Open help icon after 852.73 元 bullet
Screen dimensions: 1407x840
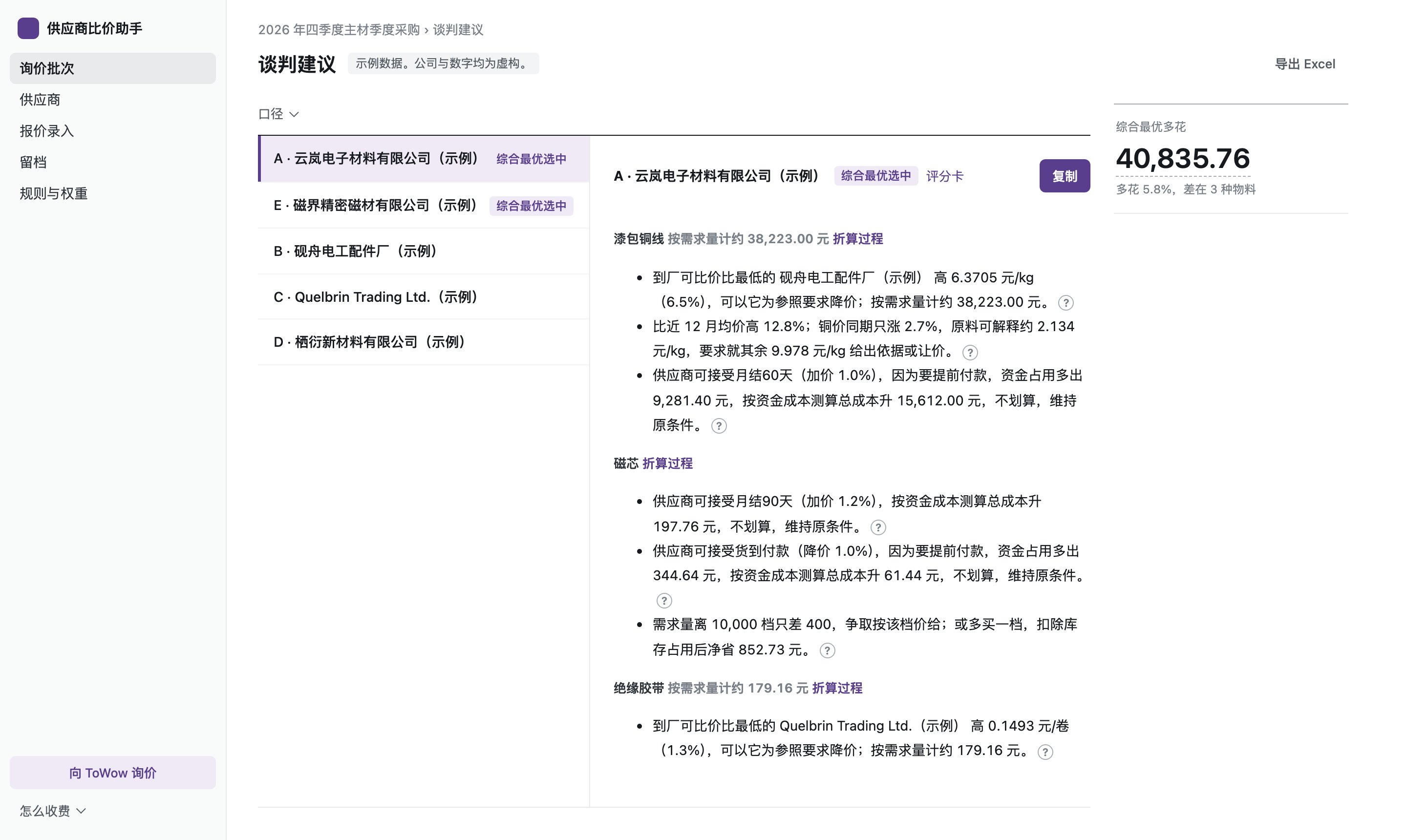(x=827, y=651)
